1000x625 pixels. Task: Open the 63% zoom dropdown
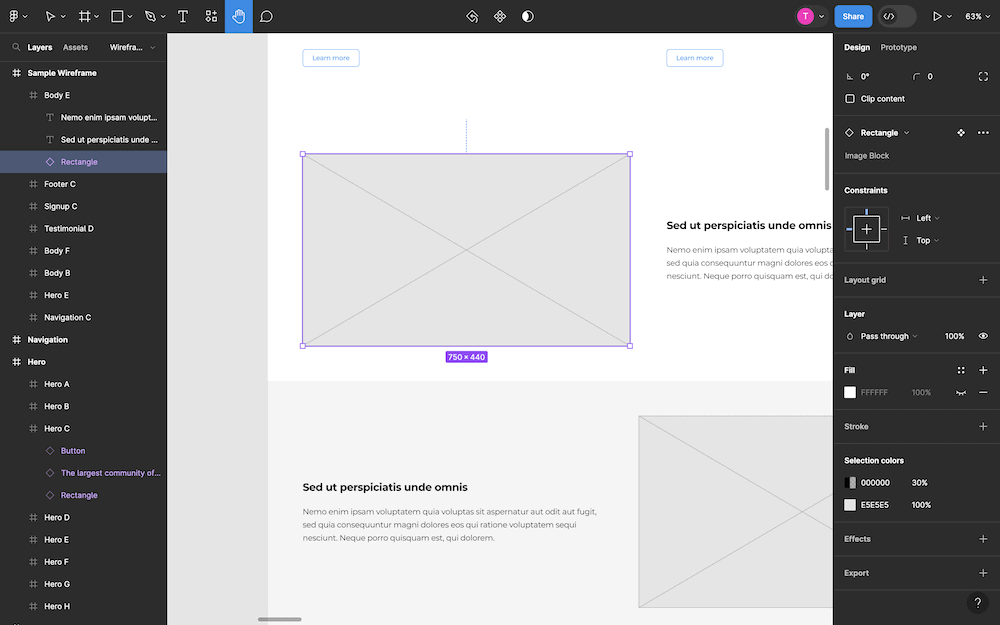[x=977, y=16]
